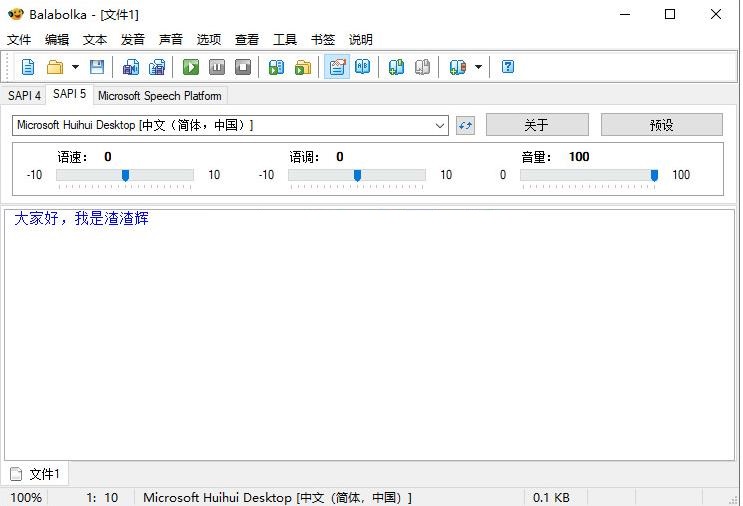Close the Balabolka window
The image size is (743, 506).
click(x=716, y=14)
